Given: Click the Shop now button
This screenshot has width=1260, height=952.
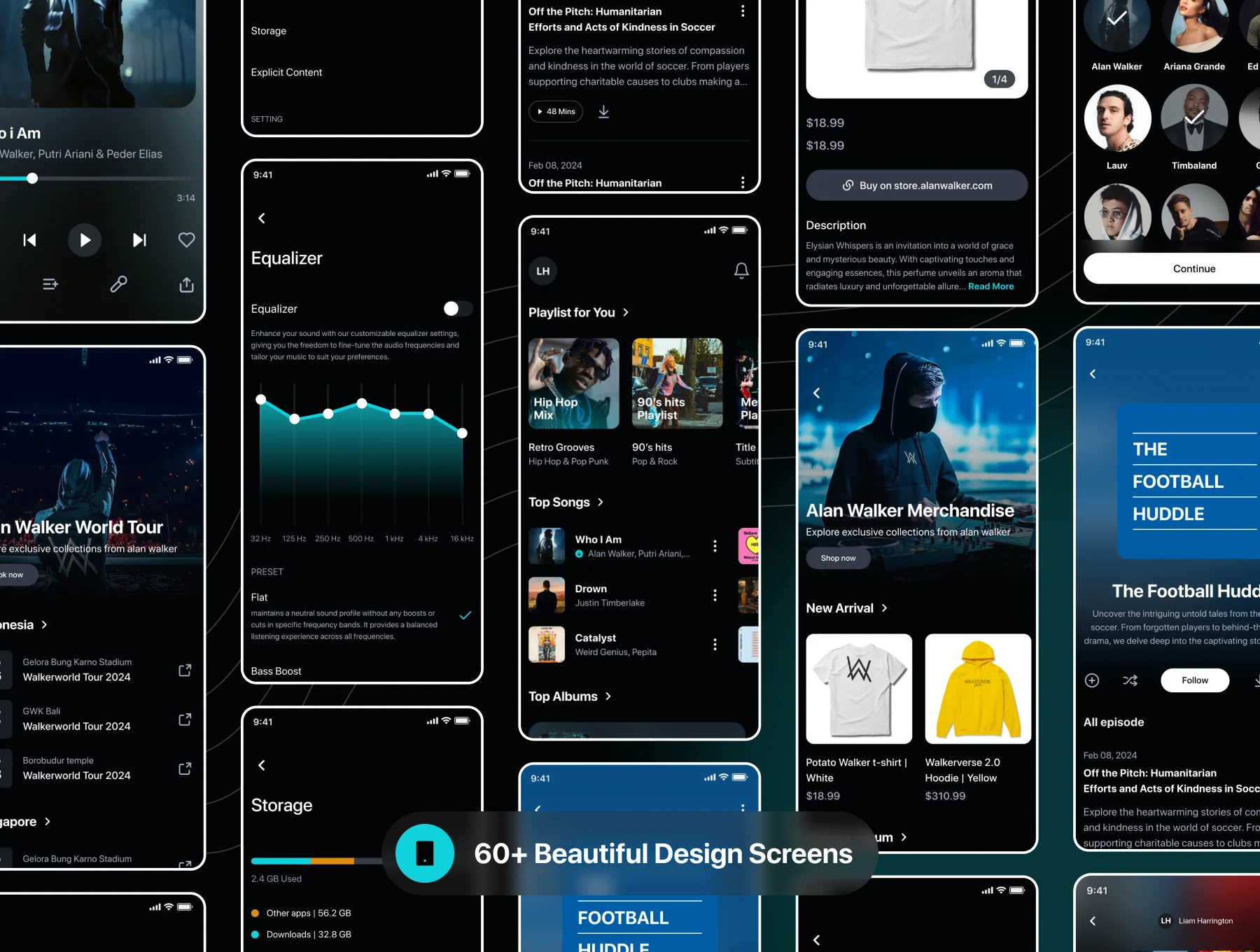Looking at the screenshot, I should [838, 558].
